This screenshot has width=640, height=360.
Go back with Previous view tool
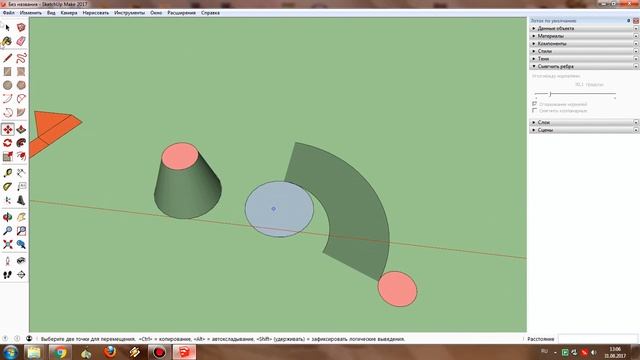point(21,244)
